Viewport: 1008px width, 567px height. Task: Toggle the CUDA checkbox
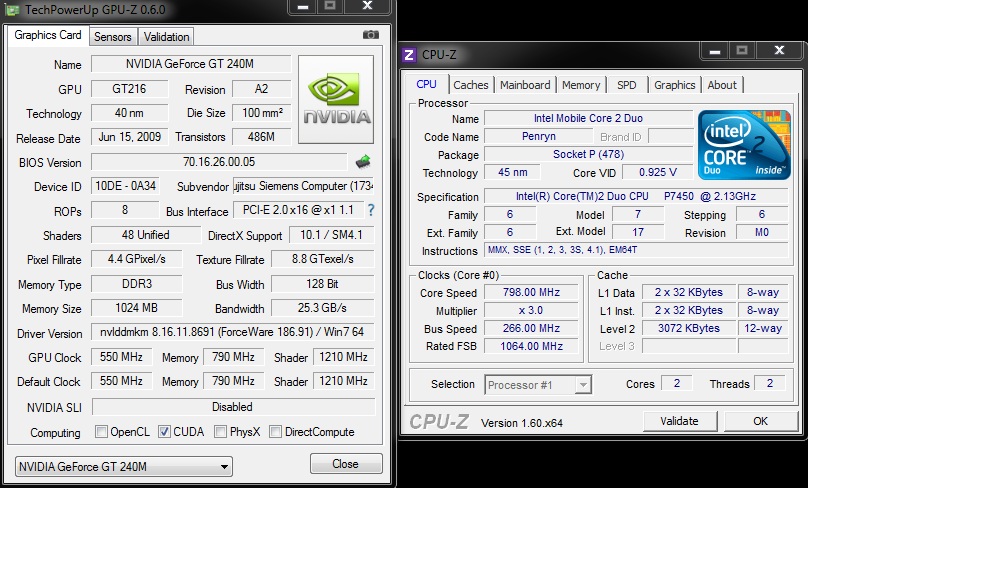coord(165,431)
